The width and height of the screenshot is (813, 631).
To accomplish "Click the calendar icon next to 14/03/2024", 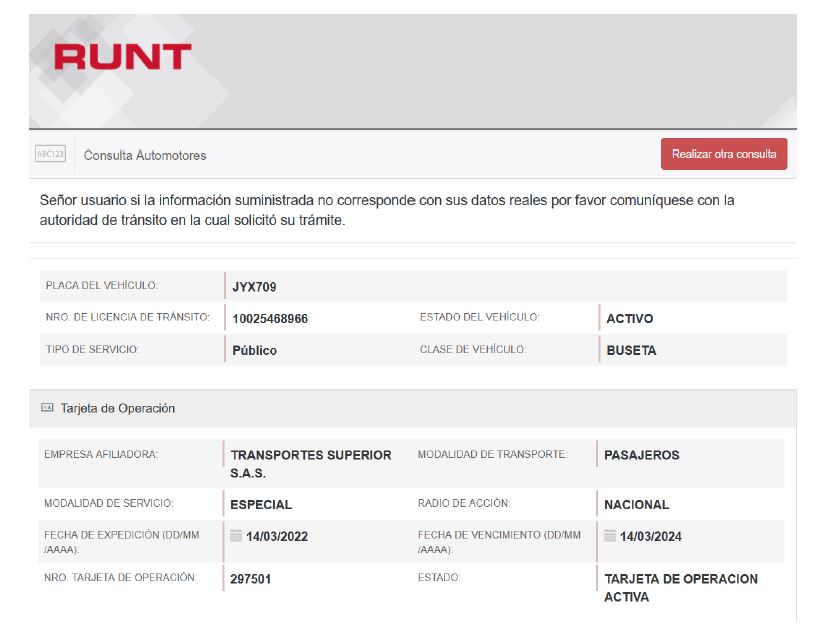I will pyautogui.click(x=610, y=535).
